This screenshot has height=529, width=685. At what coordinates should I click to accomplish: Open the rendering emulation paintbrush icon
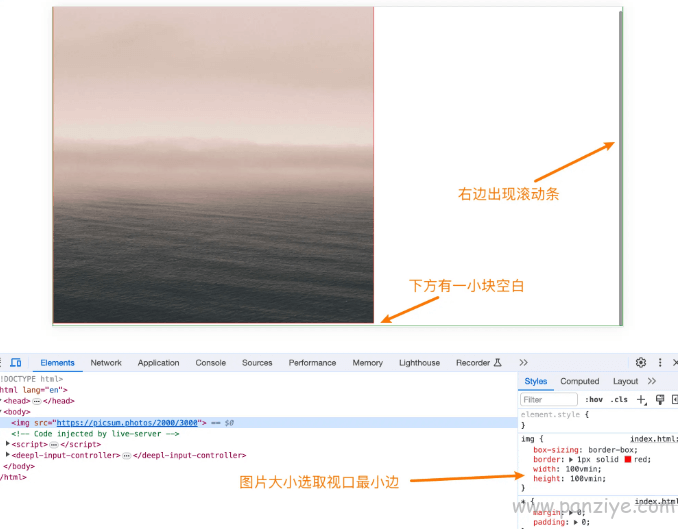click(660, 399)
